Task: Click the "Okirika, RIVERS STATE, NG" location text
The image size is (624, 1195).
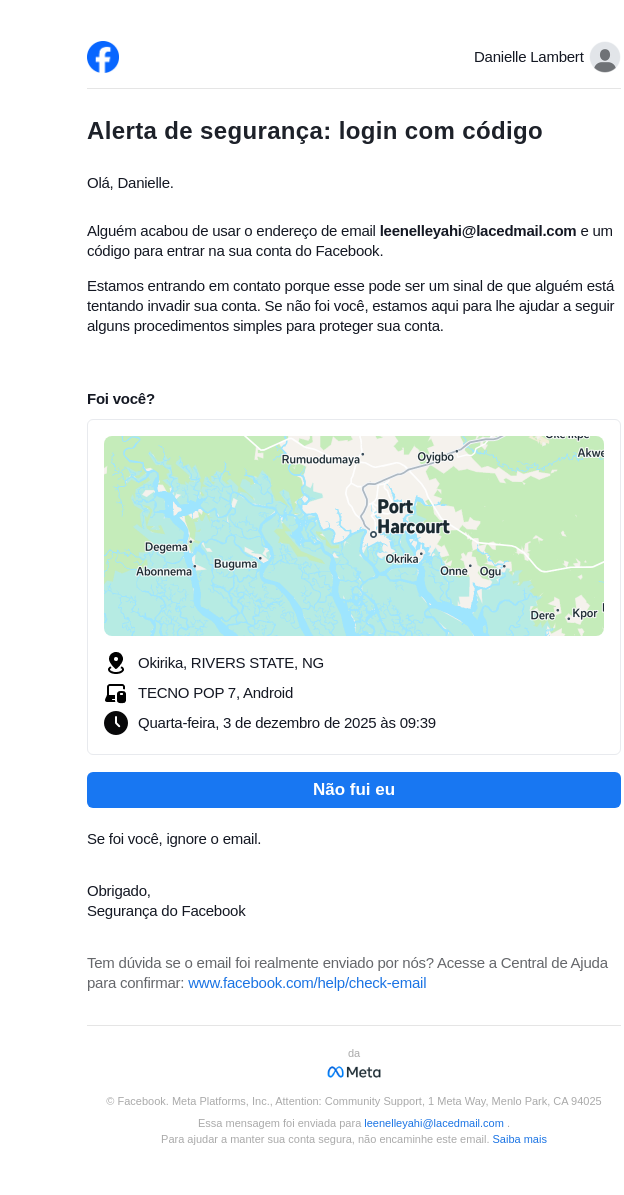Action: point(231,663)
